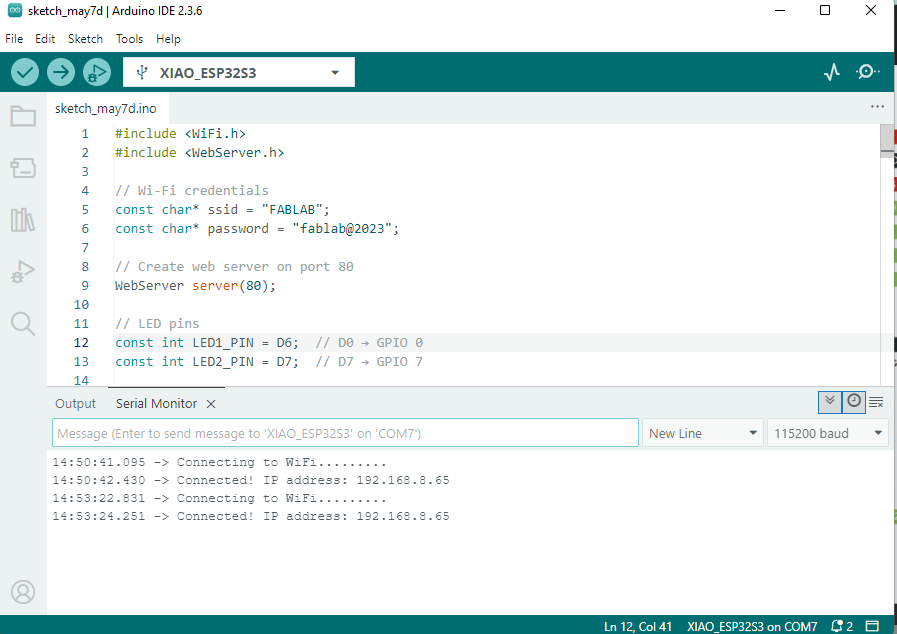Image resolution: width=897 pixels, height=634 pixels.
Task: Click the #include <WiFi.h> line
Action: coord(180,133)
